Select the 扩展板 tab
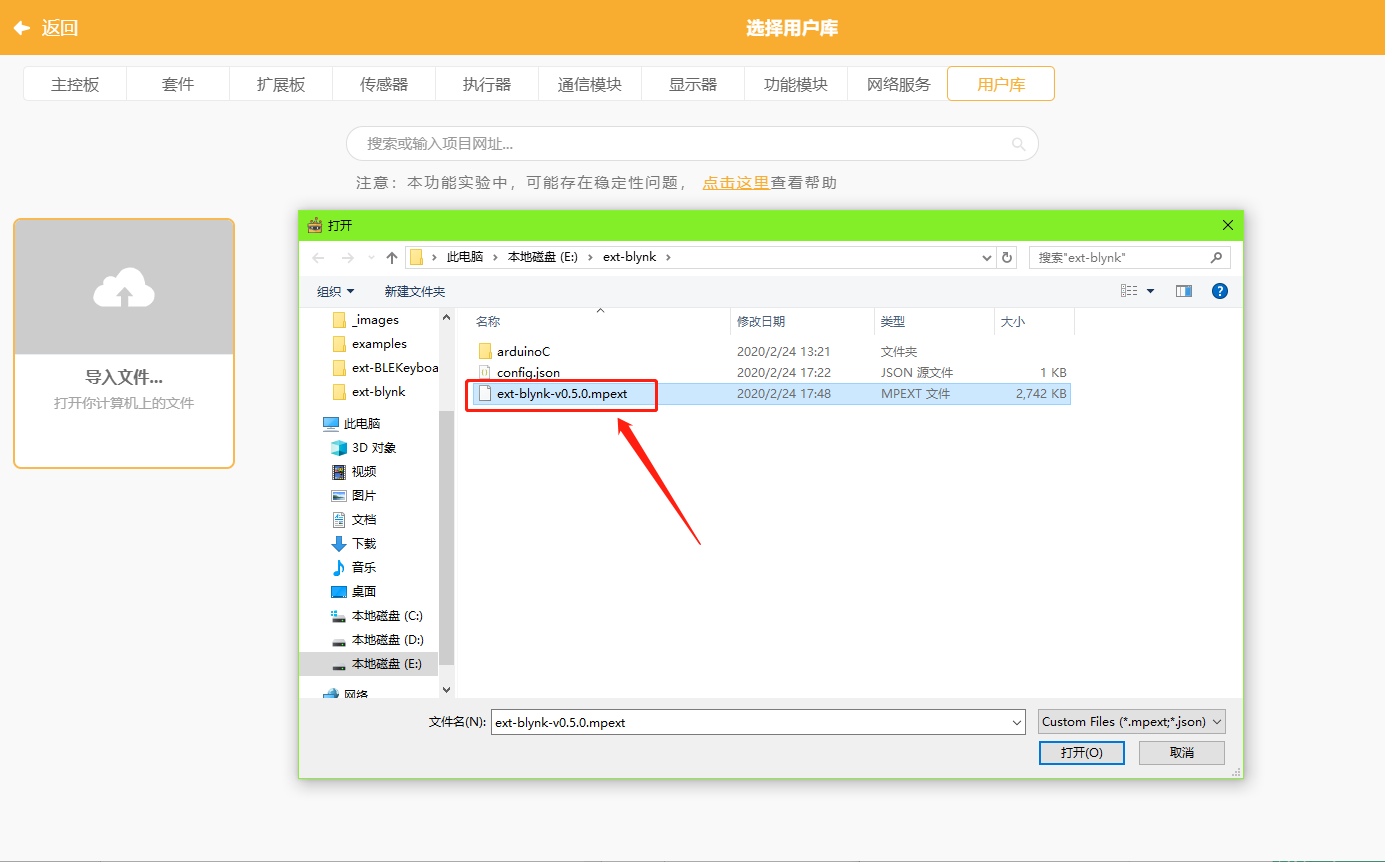 281,84
